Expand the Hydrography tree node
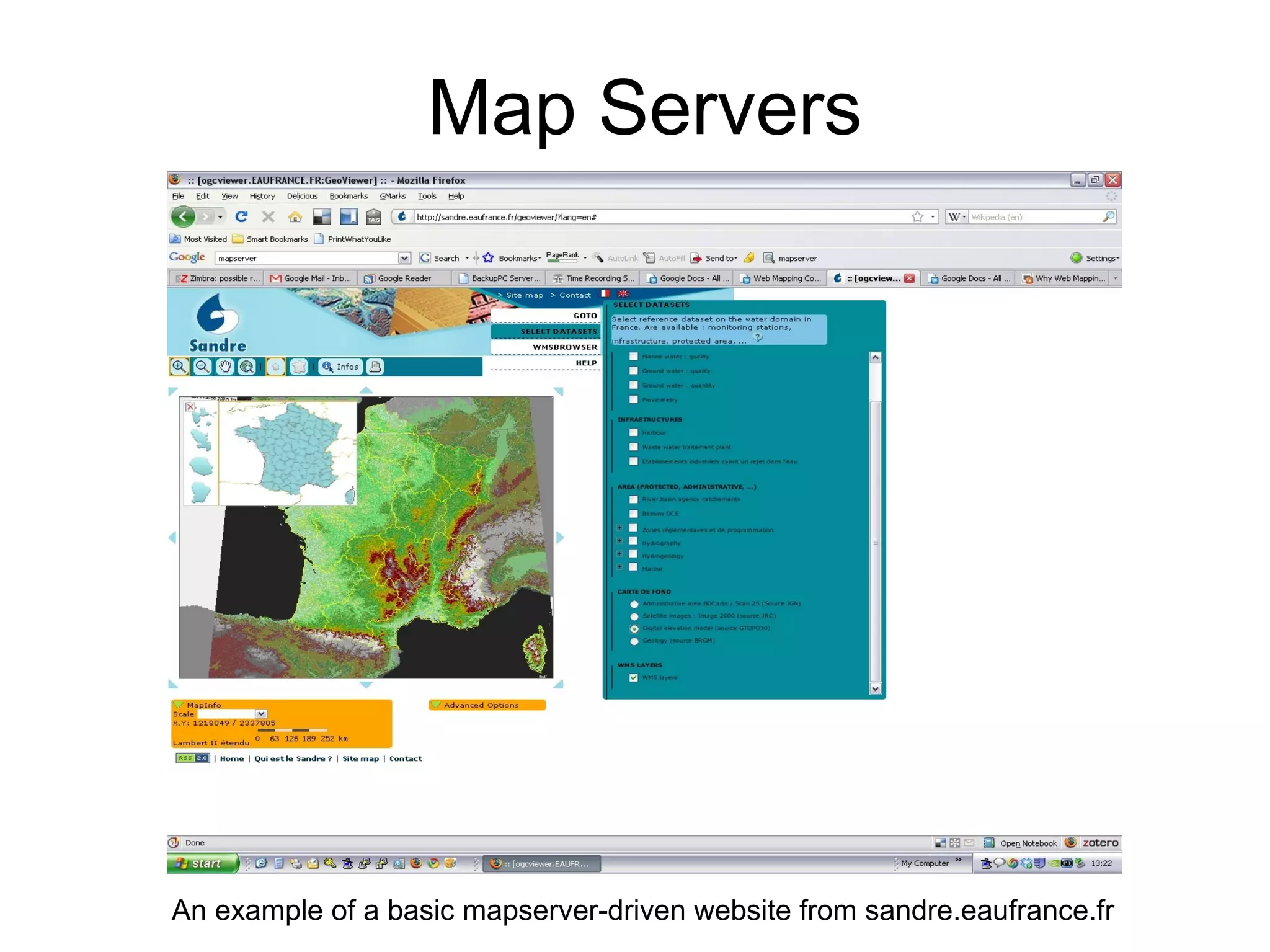The width and height of the screenshot is (1270, 952). (619, 541)
